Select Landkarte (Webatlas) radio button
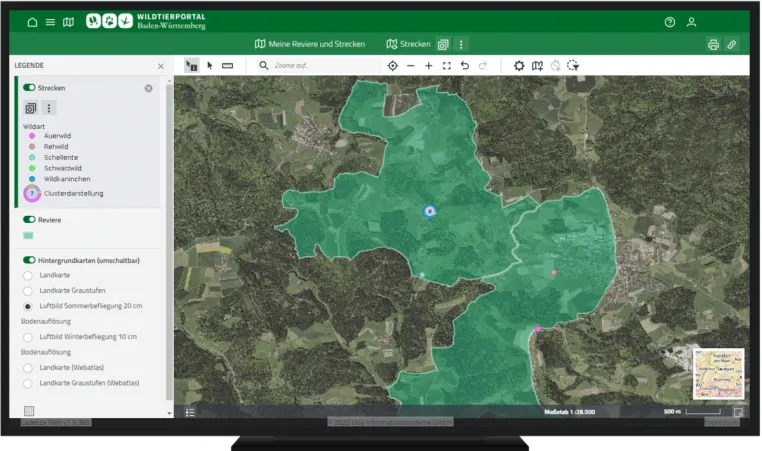 pyautogui.click(x=28, y=368)
